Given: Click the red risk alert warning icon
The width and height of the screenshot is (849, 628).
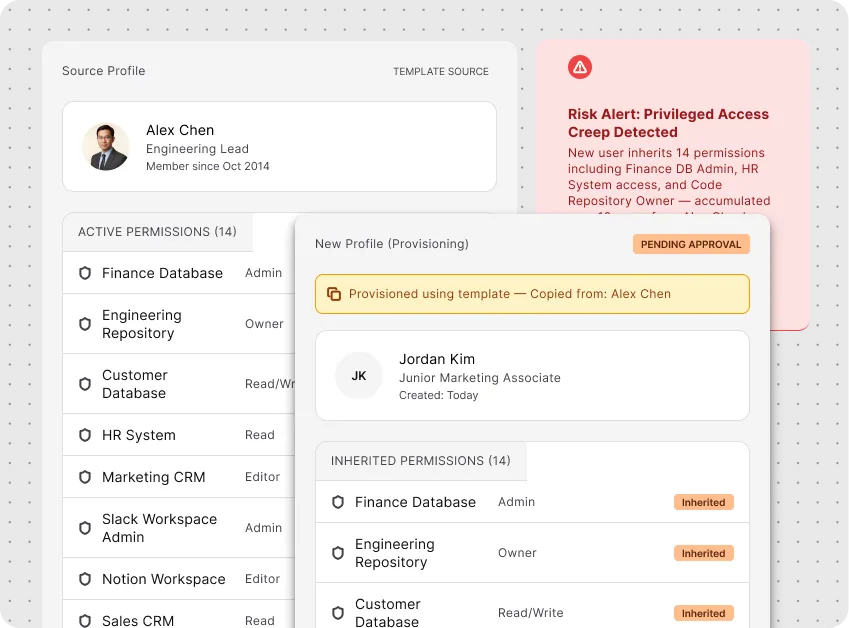Looking at the screenshot, I should click(x=580, y=67).
